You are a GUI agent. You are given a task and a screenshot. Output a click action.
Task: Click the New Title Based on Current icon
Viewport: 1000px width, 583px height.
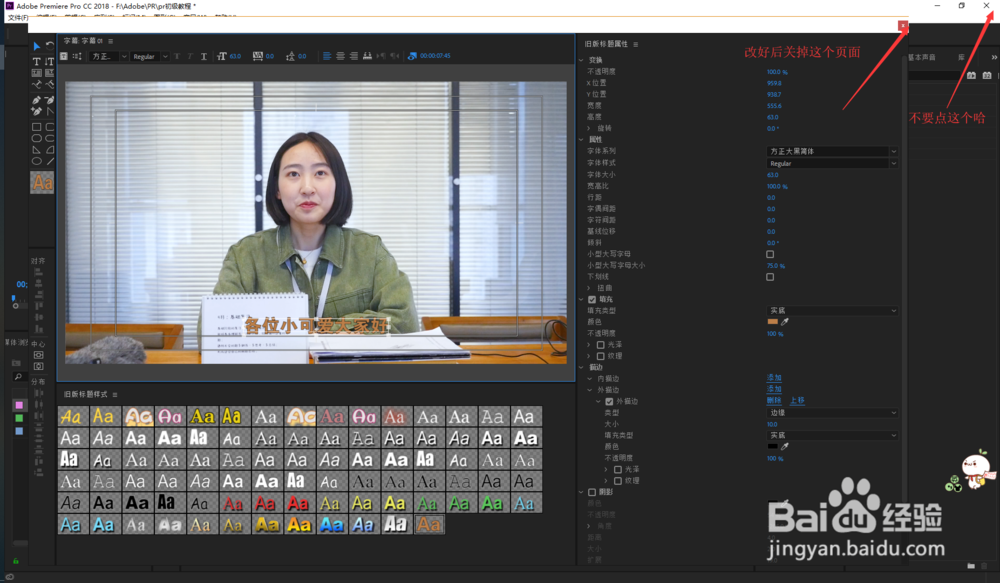pyautogui.click(x=64, y=56)
